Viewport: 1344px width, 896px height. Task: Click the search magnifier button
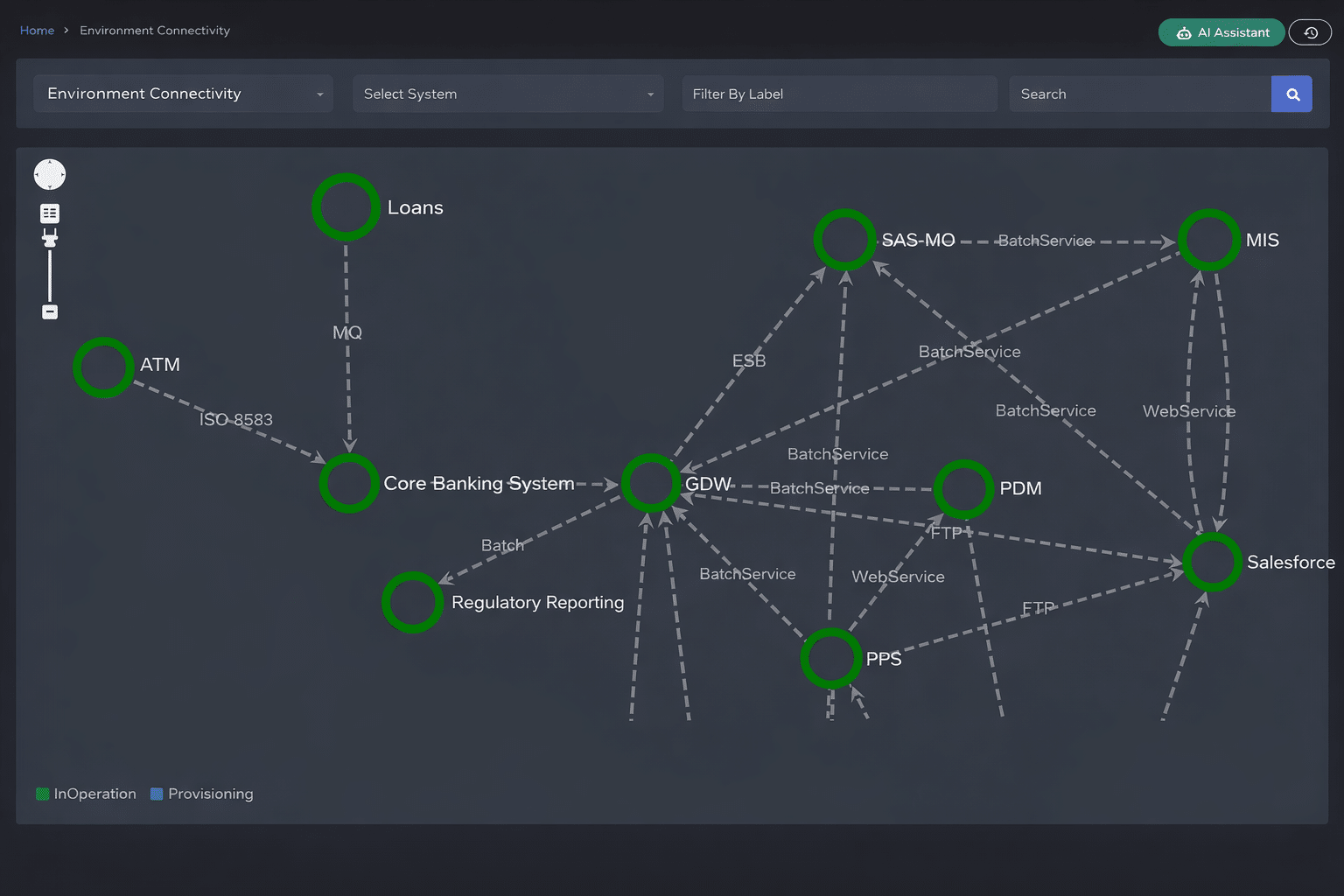[1291, 94]
